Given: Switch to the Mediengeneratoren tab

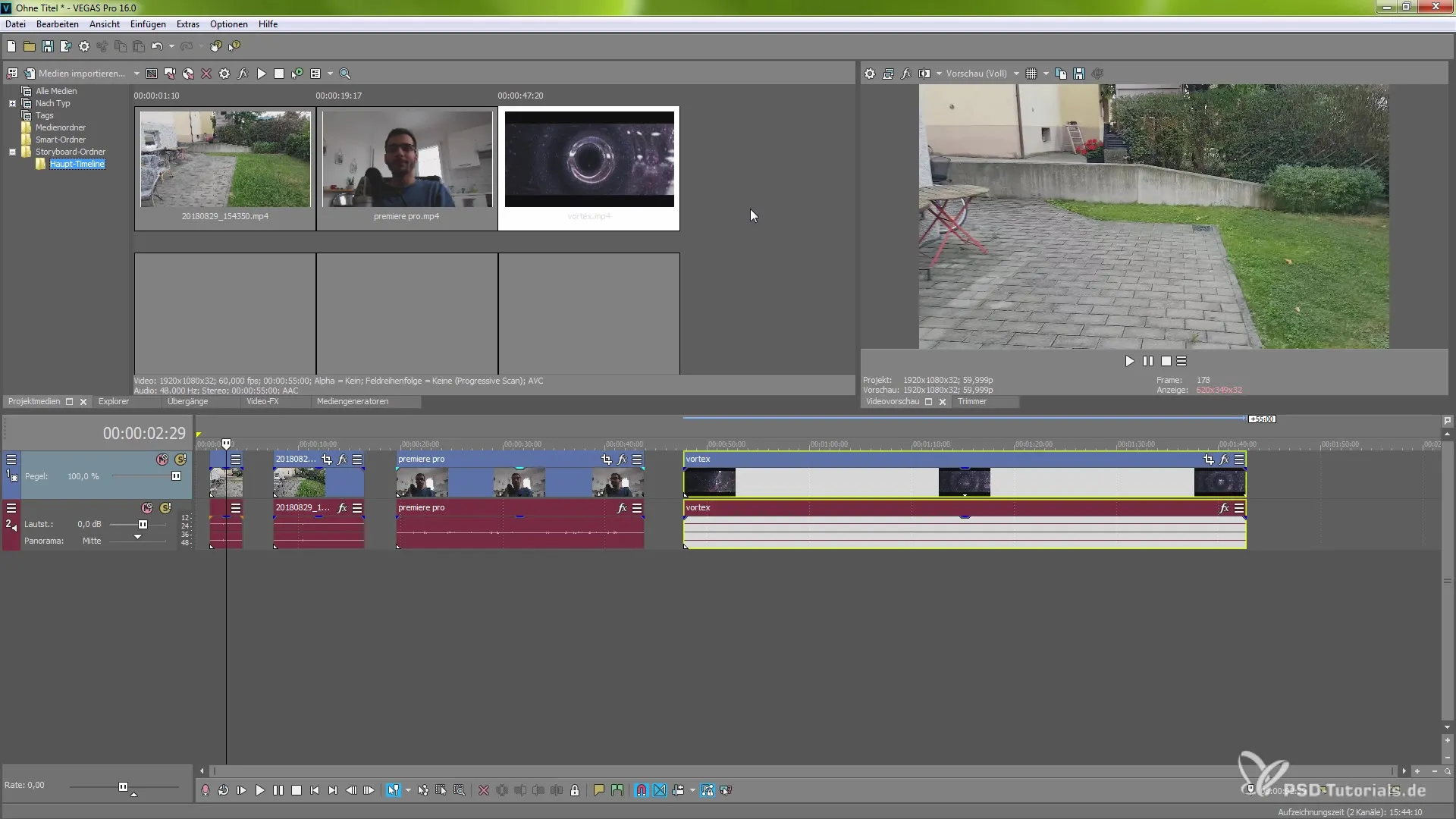Looking at the screenshot, I should (x=353, y=402).
